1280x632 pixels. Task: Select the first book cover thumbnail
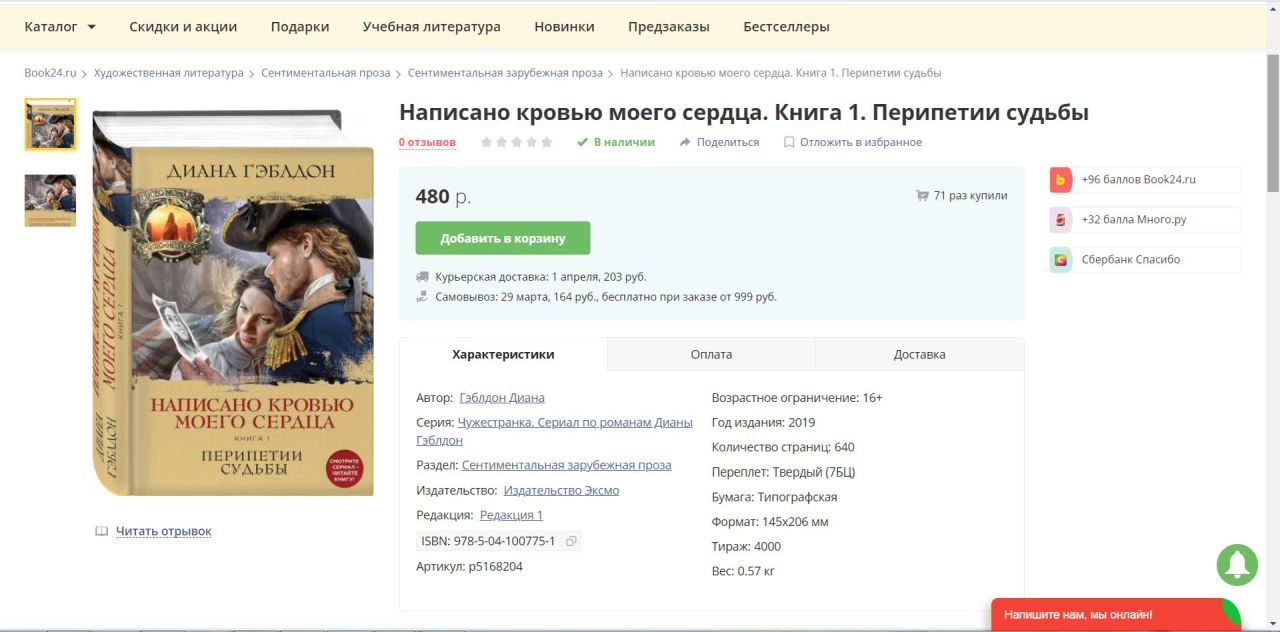click(50, 124)
